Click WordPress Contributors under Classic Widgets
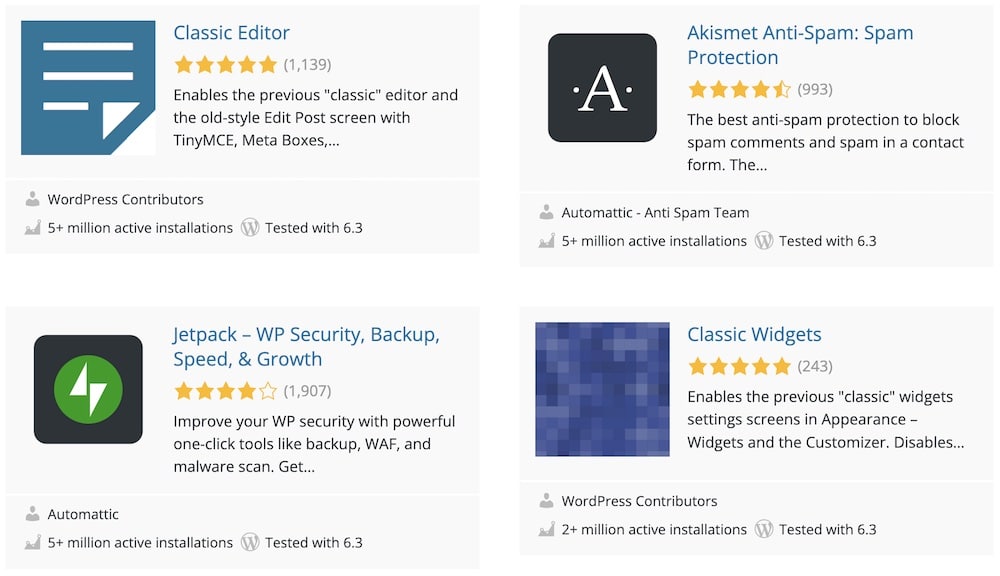Viewport: 1000px width, 576px height. pos(639,501)
